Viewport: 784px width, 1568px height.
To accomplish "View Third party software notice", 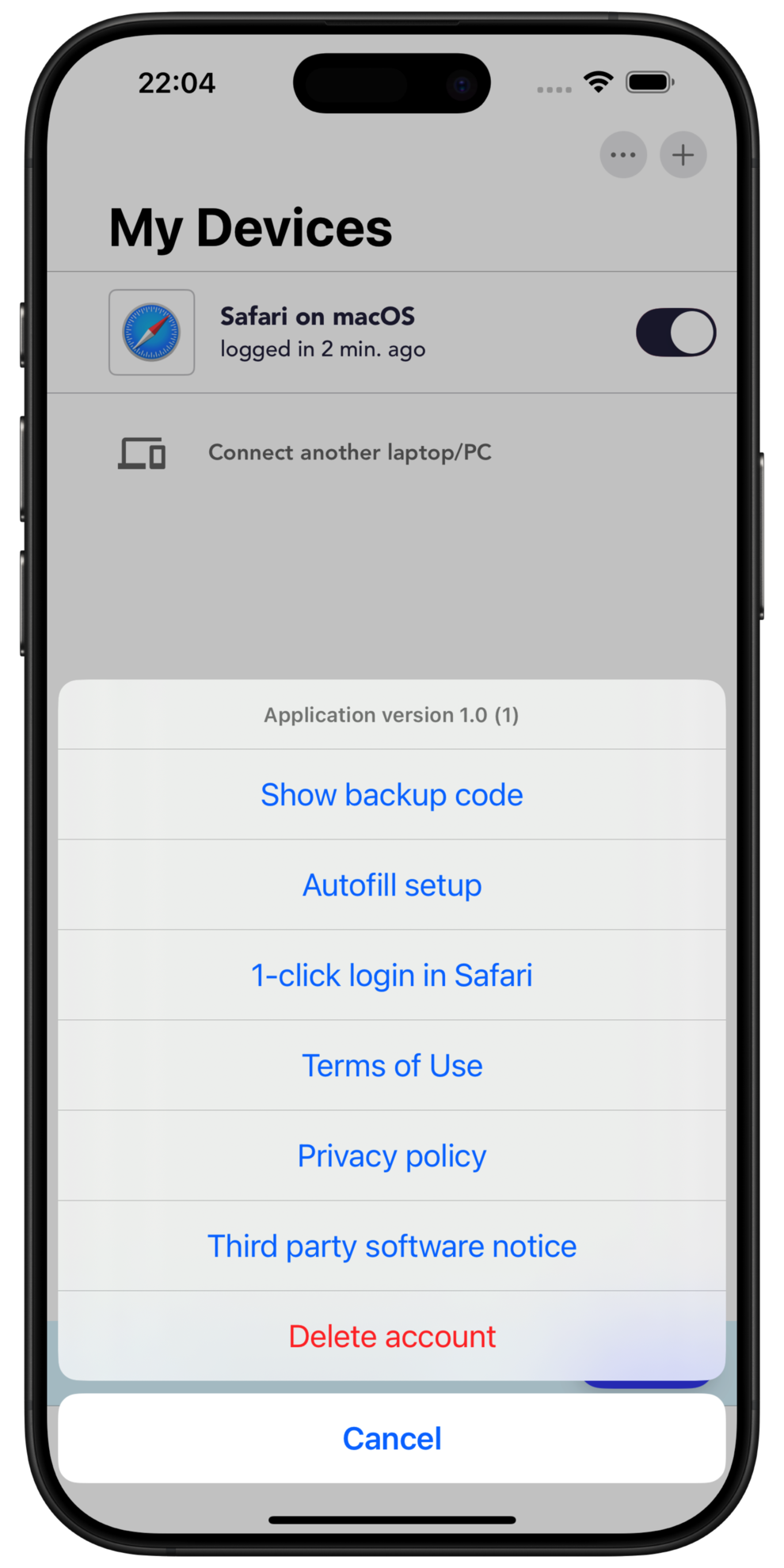I will [x=392, y=1246].
